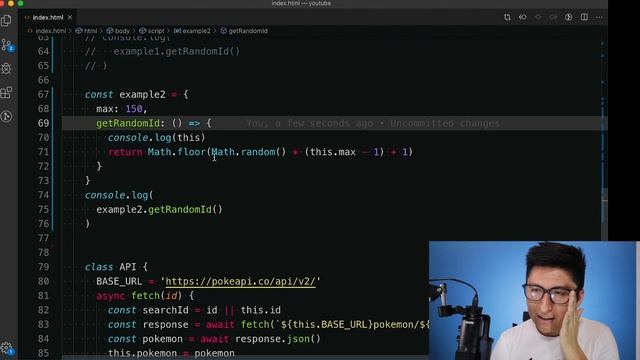This screenshot has width=640, height=360.
Task: Select the index.html tab
Action: (x=49, y=17)
